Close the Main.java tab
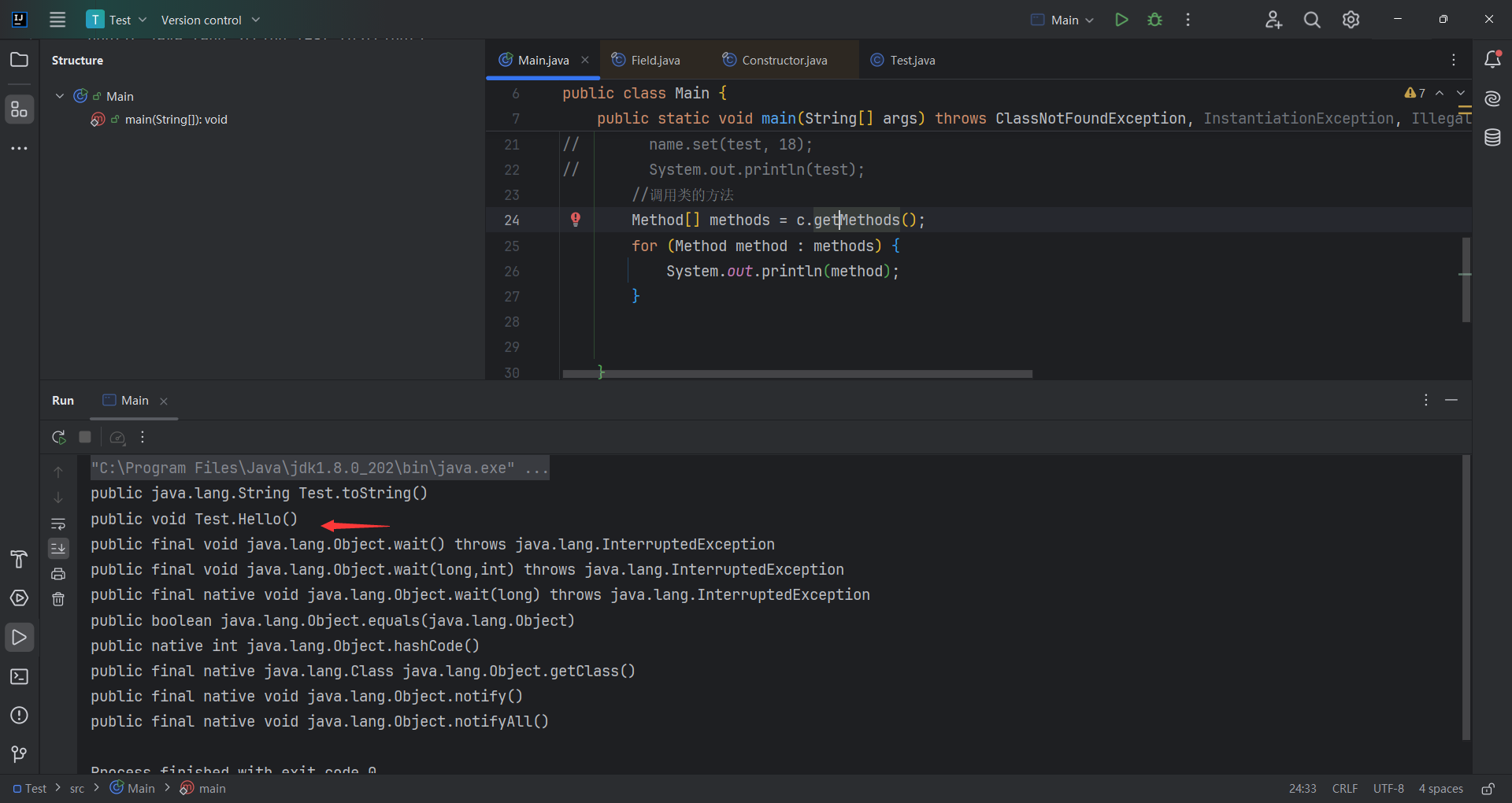1512x803 pixels. (585, 60)
